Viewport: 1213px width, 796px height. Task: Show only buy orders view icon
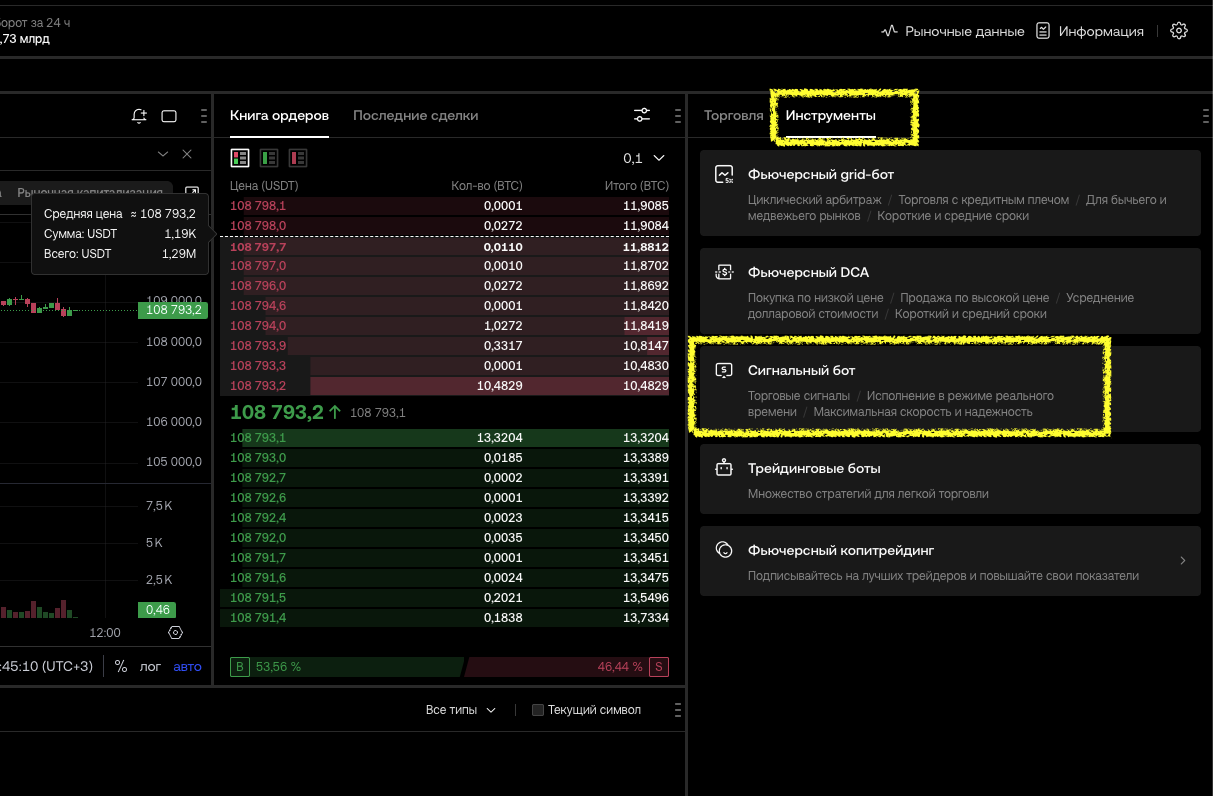(x=269, y=158)
